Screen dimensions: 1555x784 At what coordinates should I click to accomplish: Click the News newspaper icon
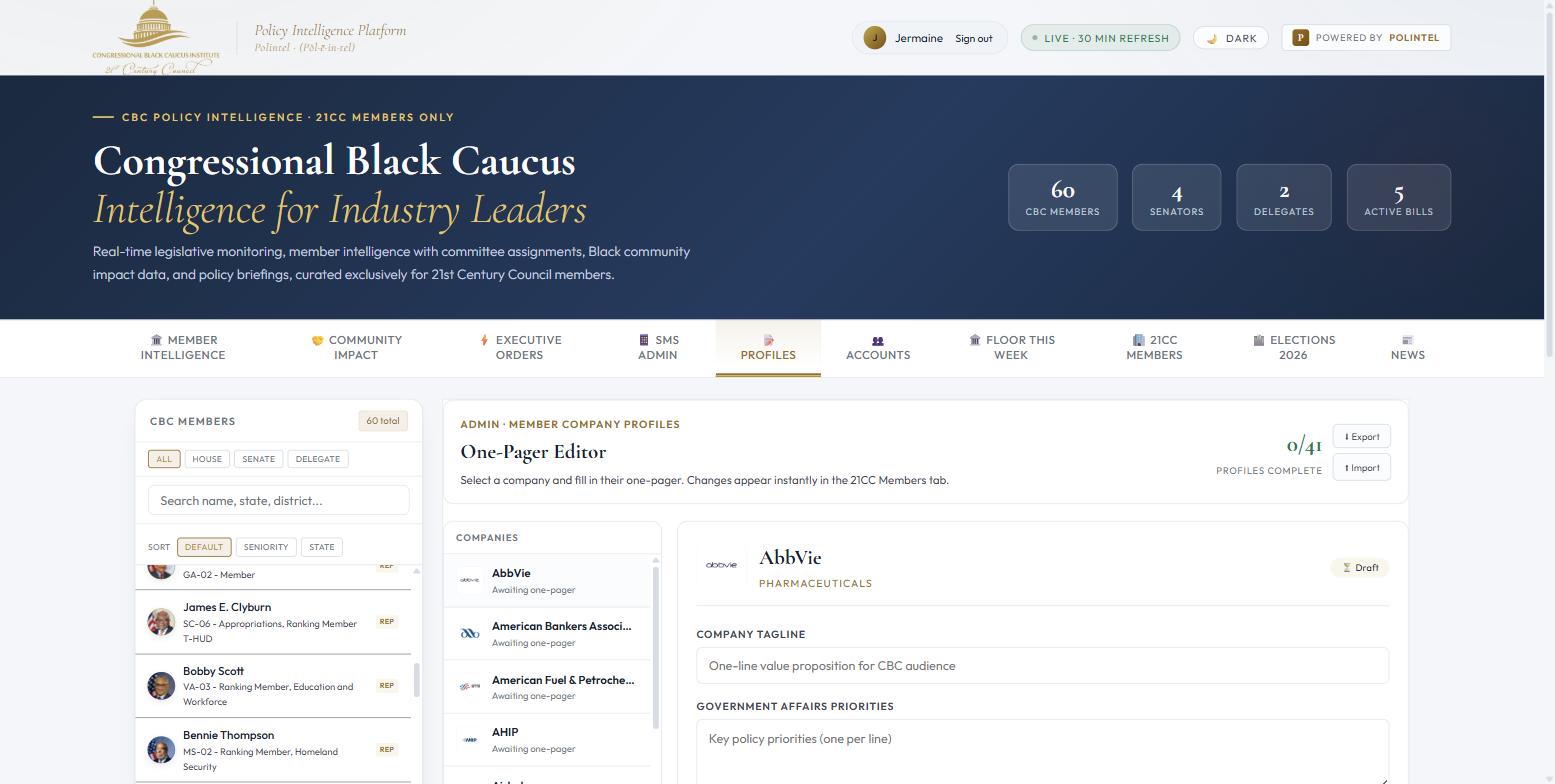pos(1408,340)
